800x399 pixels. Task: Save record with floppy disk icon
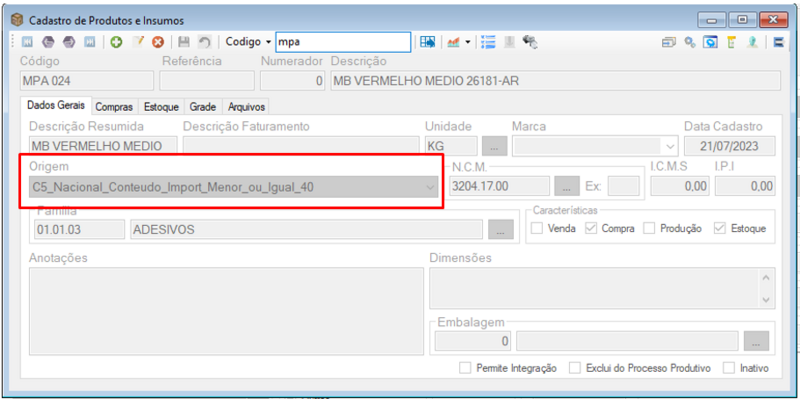184,42
